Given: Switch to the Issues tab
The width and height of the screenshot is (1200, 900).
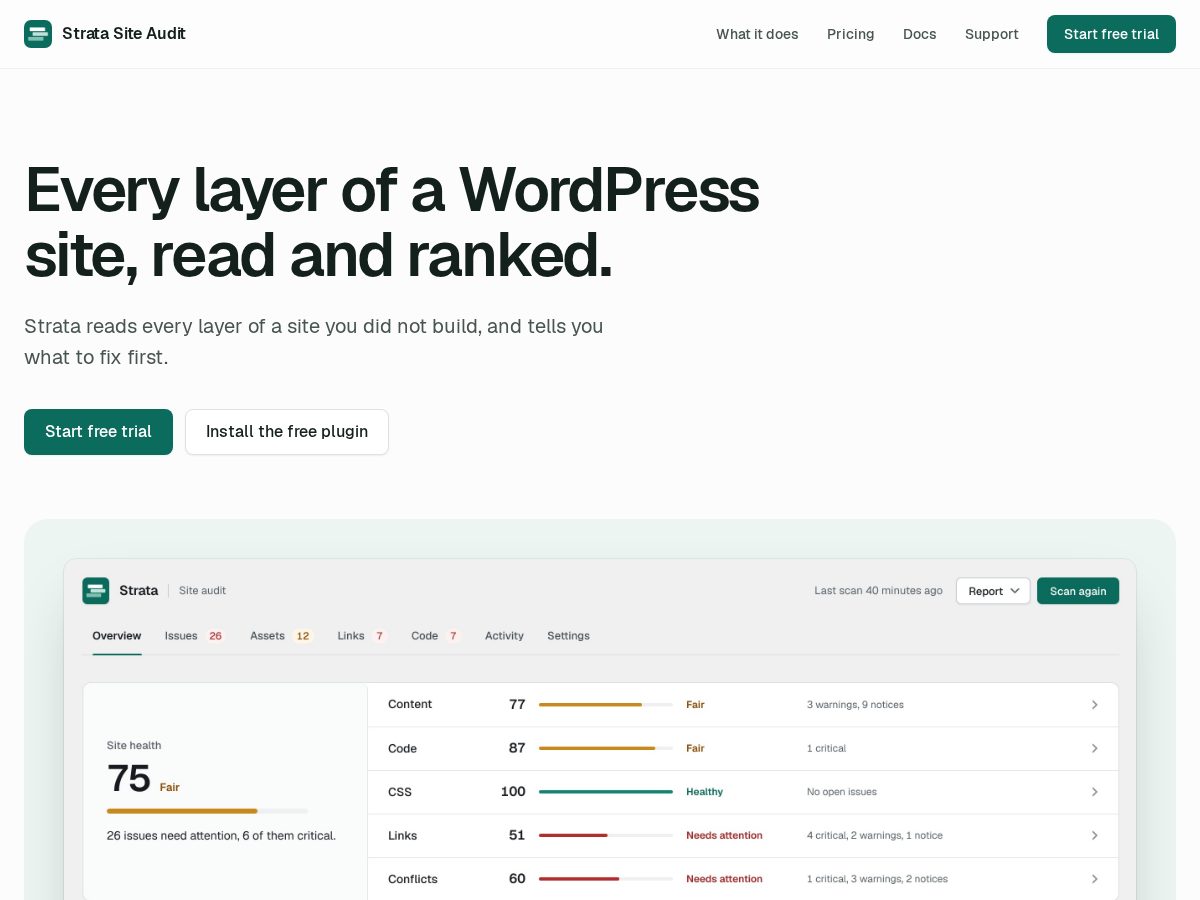Looking at the screenshot, I should [x=195, y=636].
